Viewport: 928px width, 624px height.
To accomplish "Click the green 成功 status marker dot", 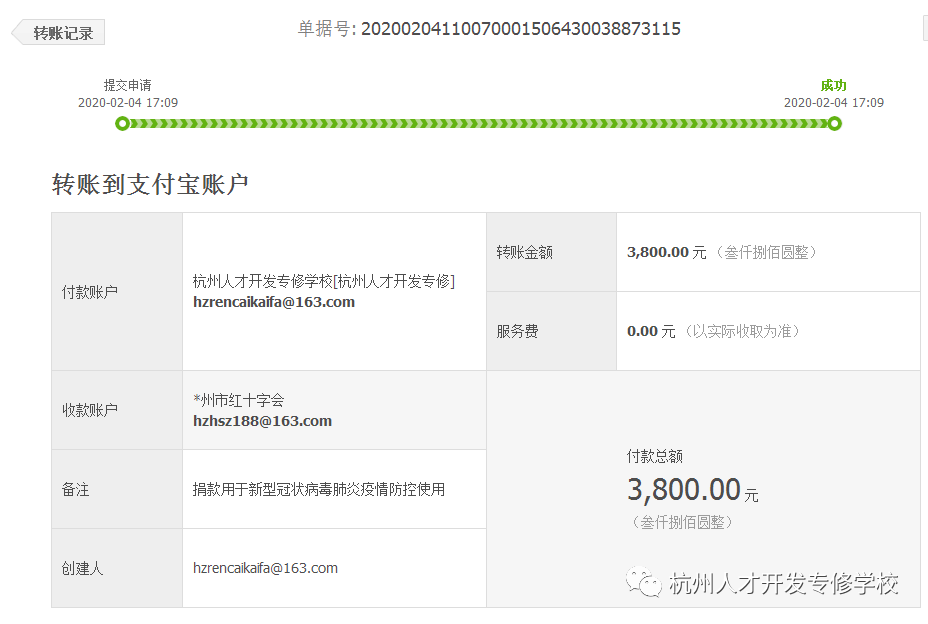I will 835,123.
